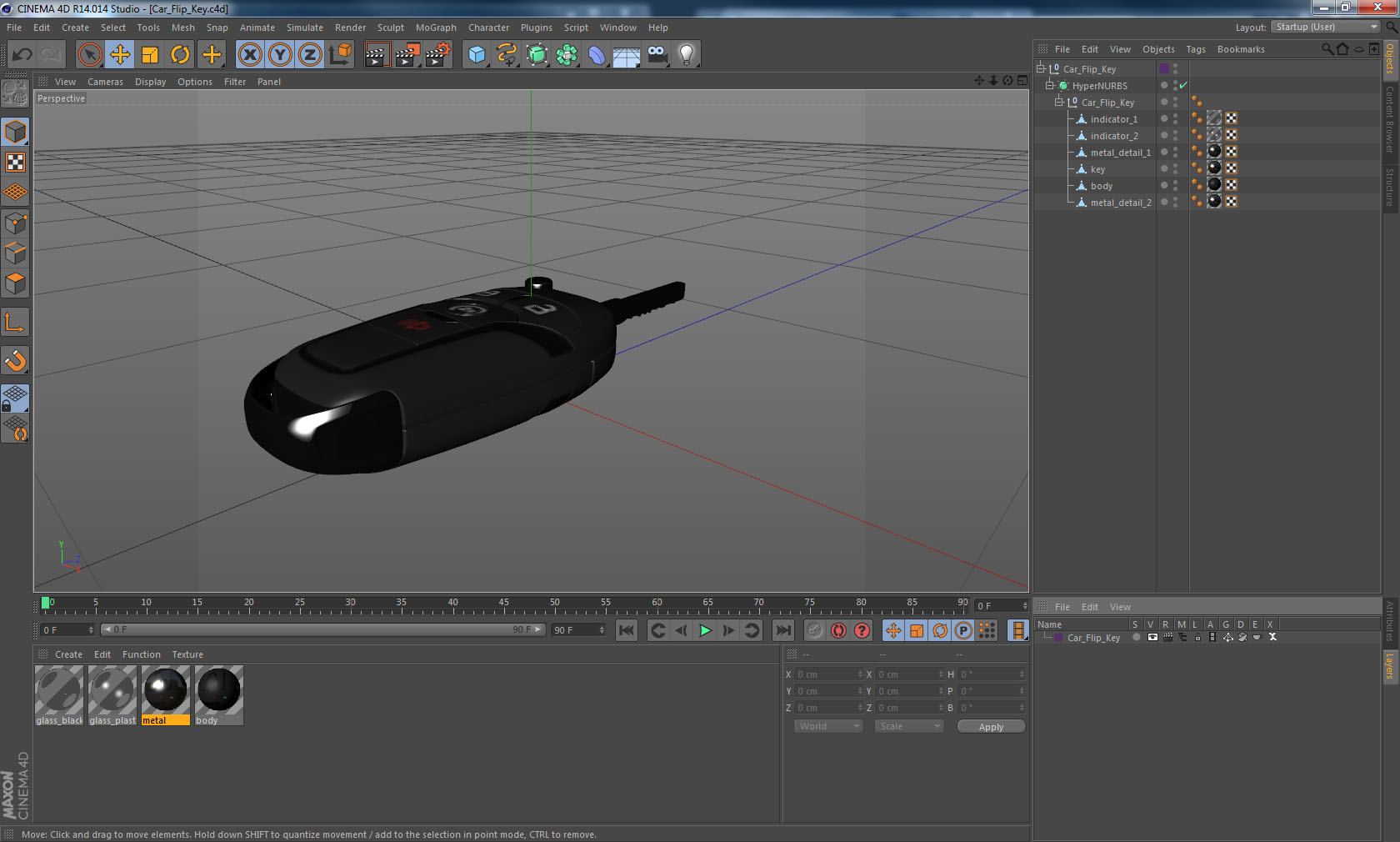Toggle Y axis lock
The width and height of the screenshot is (1400, 842).
(x=280, y=55)
